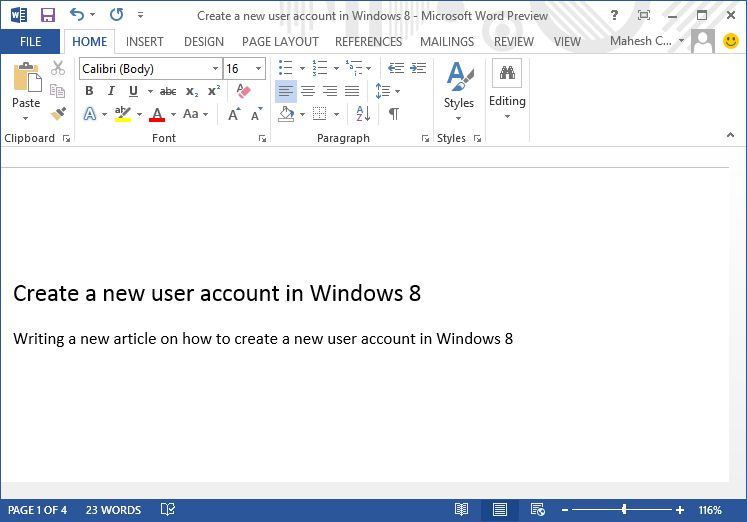
Task: Open the PAGE LAYOUT tab
Action: point(280,42)
